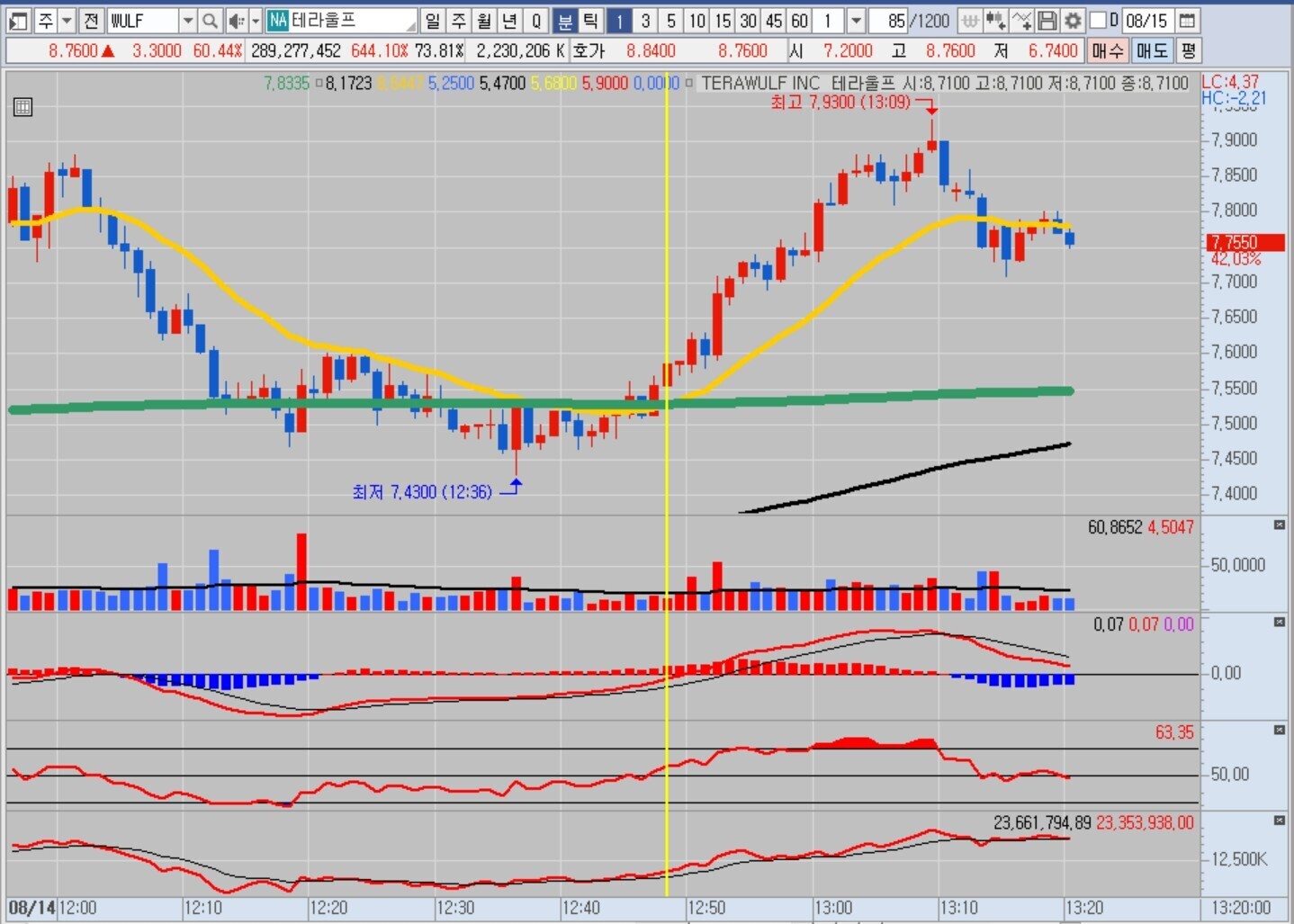Open the date picker calendar icon

click(1188, 20)
